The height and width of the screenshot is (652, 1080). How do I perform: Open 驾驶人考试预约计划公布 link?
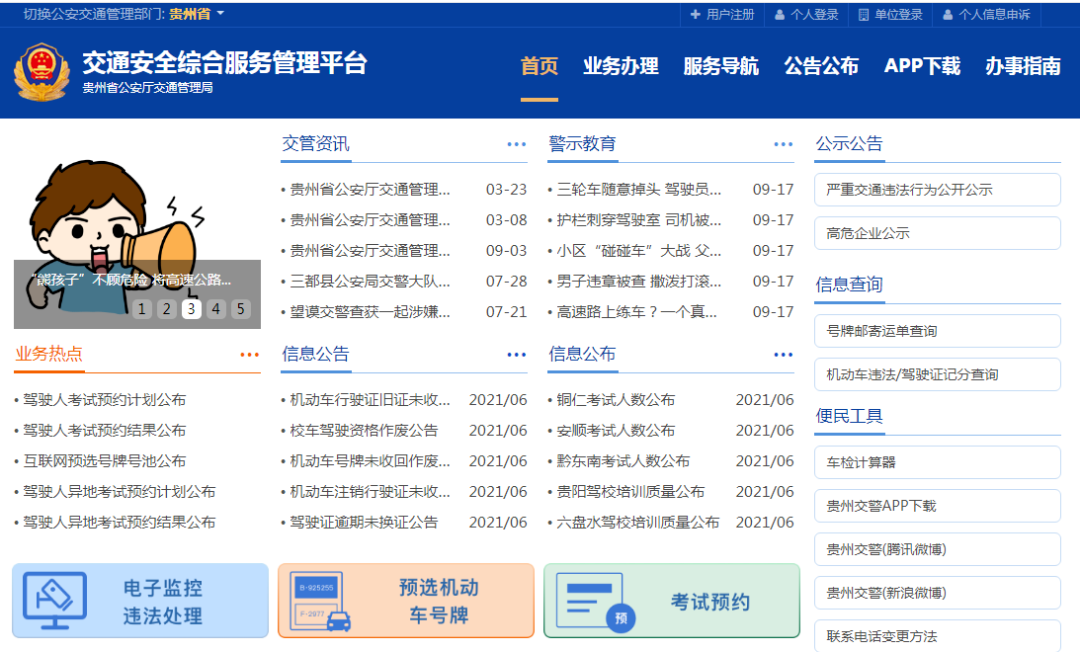[x=104, y=400]
